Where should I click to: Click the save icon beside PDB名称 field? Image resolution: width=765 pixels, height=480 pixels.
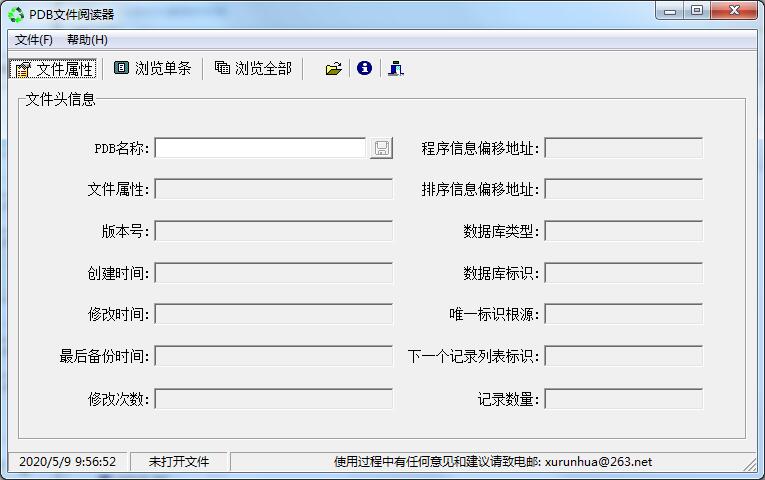point(381,148)
